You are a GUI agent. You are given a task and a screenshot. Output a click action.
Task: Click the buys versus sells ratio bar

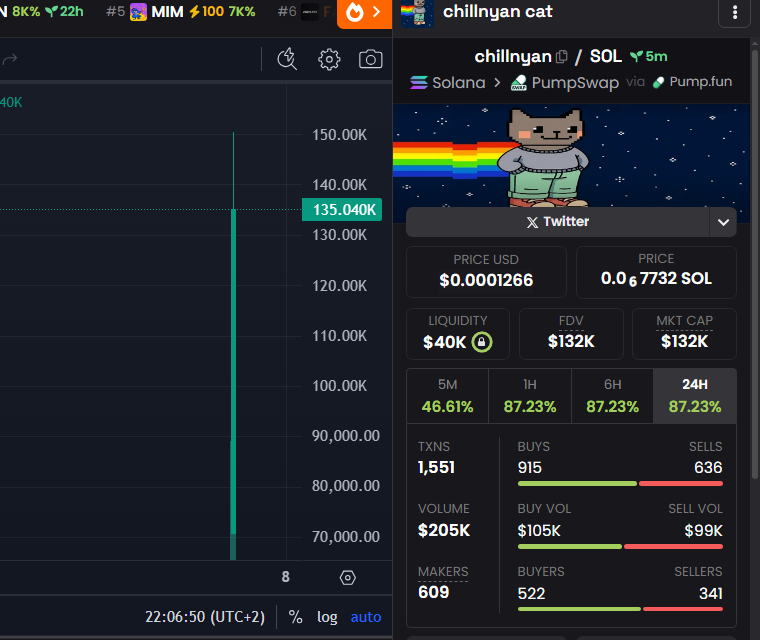point(620,483)
